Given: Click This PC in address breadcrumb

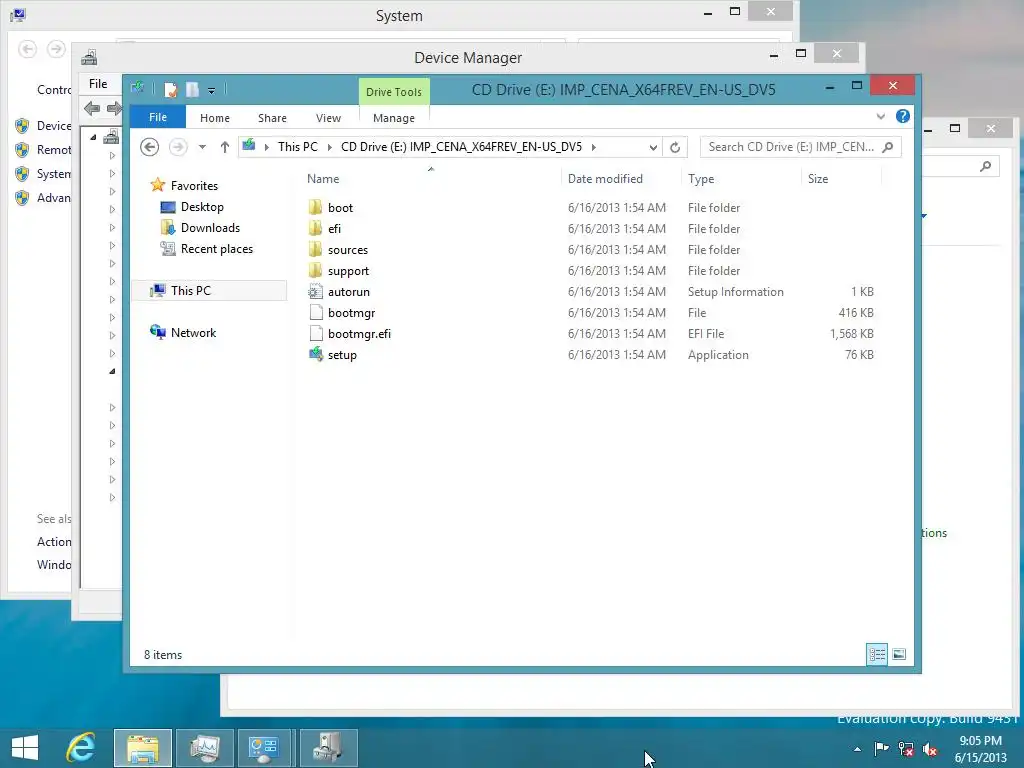Looking at the screenshot, I should click(x=298, y=147).
